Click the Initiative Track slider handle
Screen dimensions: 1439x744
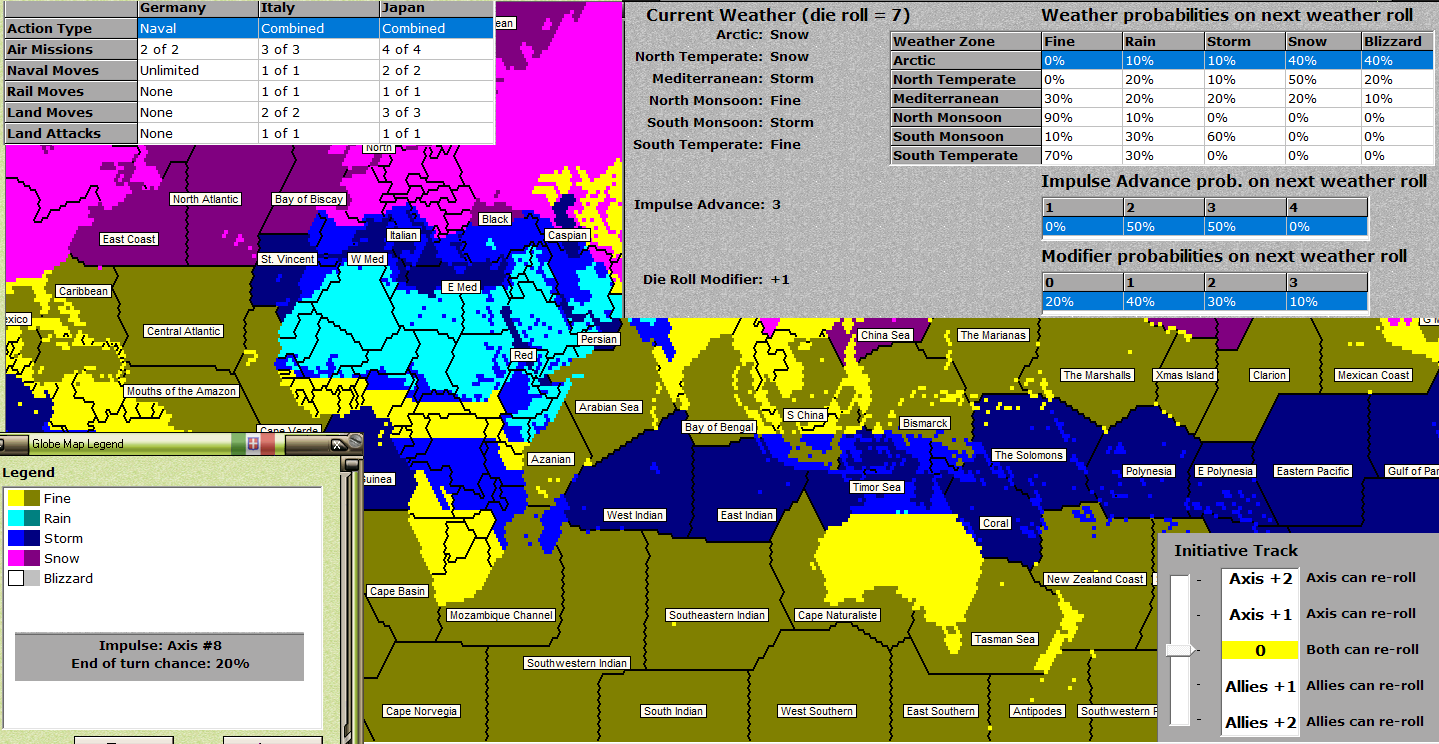click(1181, 650)
